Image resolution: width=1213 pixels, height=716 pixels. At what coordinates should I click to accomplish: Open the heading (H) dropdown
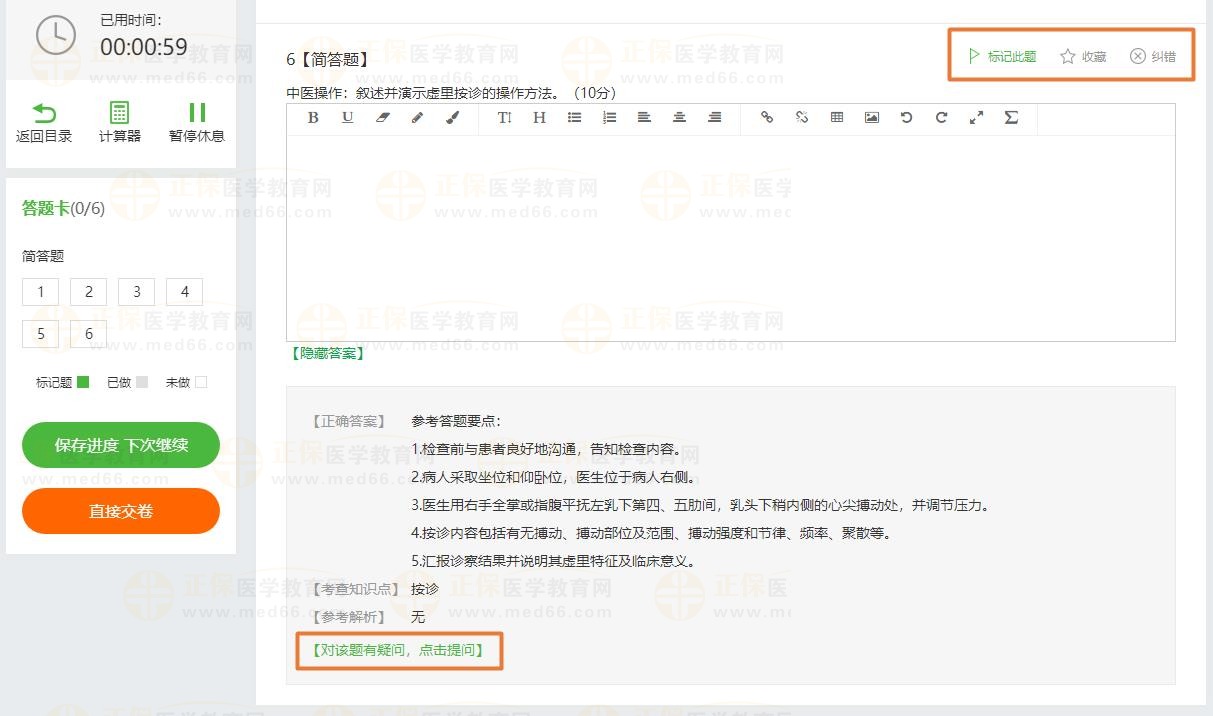click(x=539, y=118)
